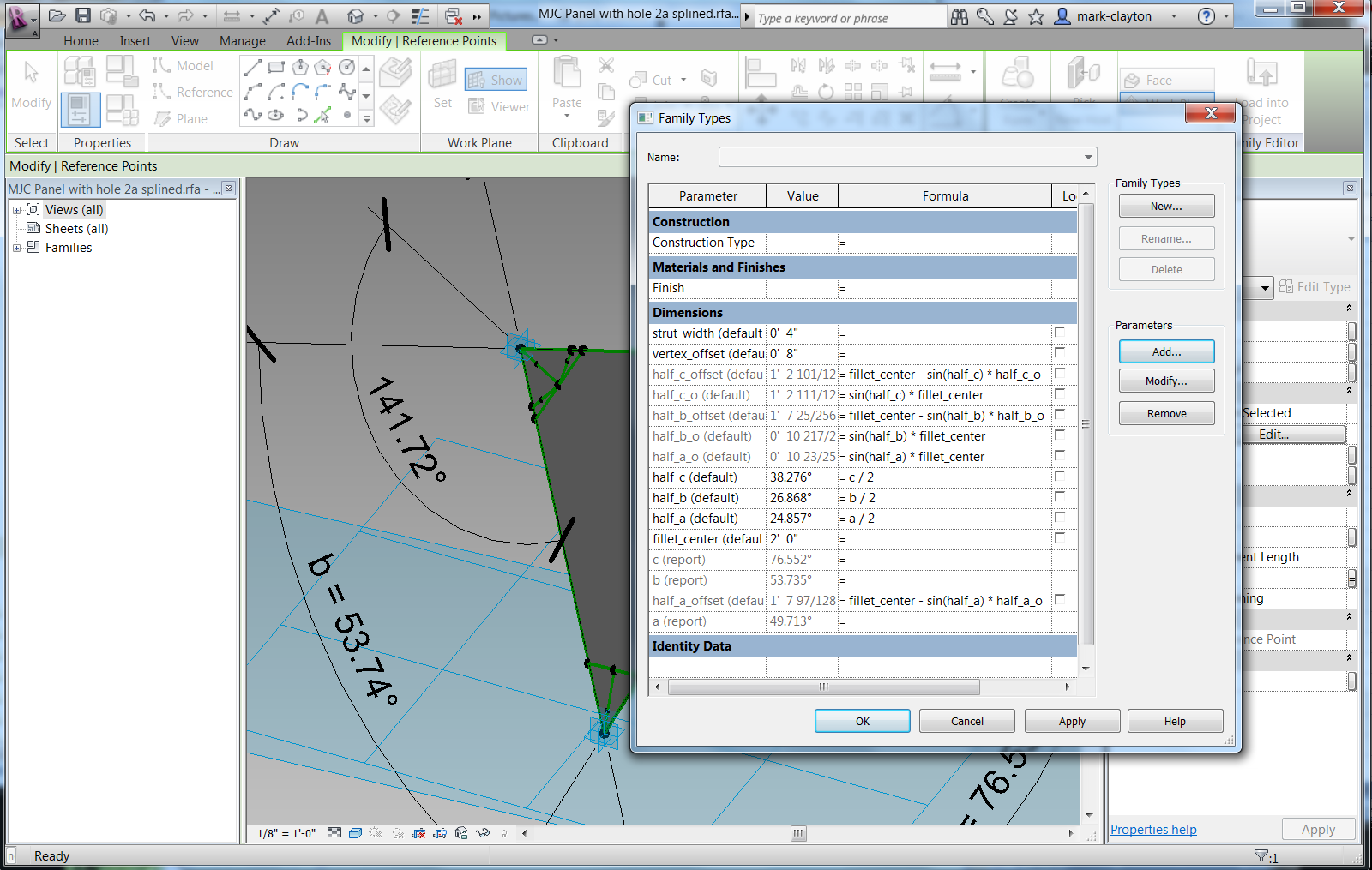1372x870 pixels.
Task: Click the Undo arrow icon
Action: pos(147,15)
